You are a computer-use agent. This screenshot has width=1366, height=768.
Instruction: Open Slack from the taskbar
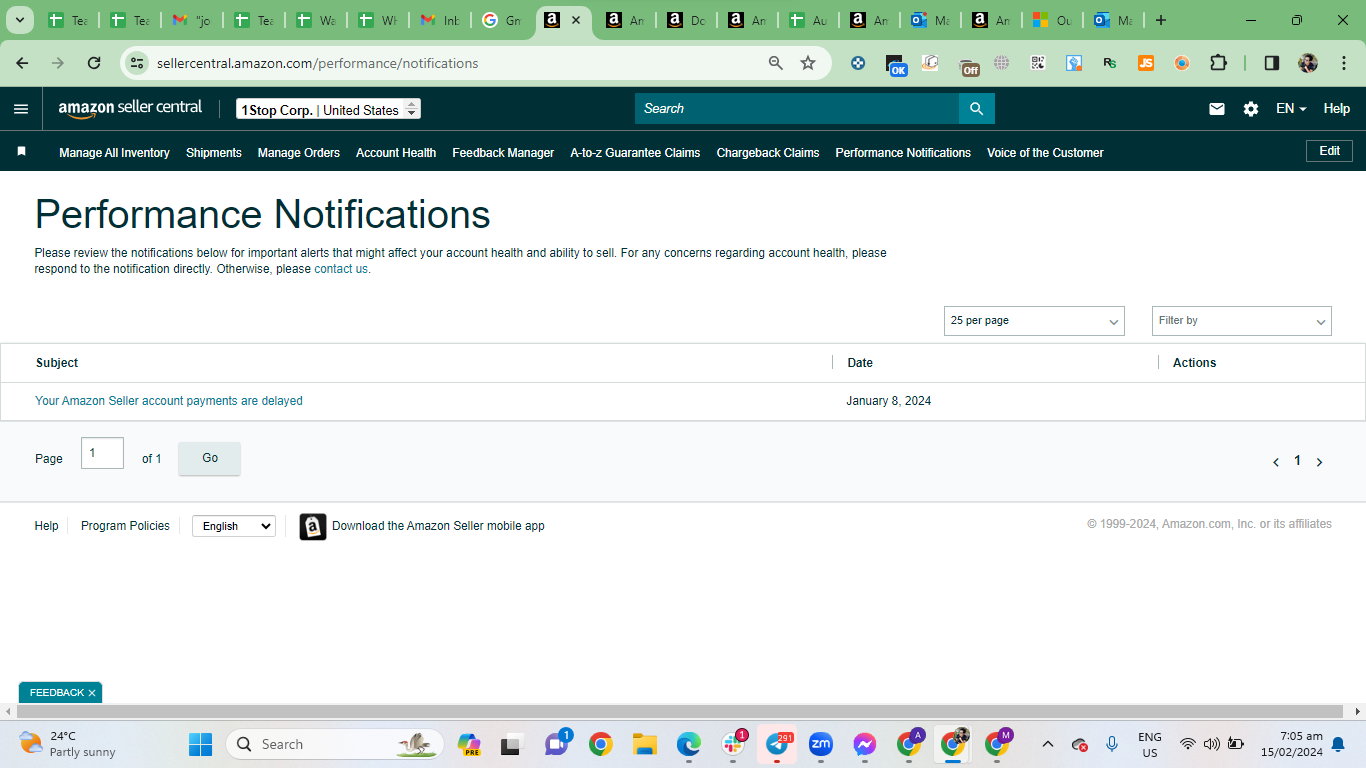click(733, 744)
